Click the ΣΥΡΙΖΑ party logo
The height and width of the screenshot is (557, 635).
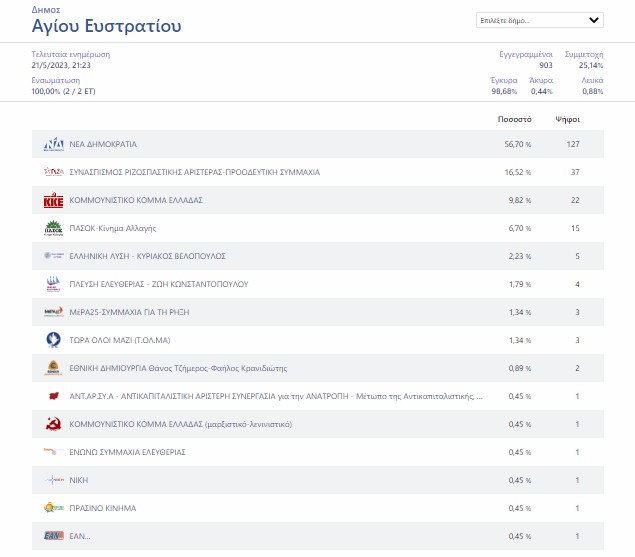(x=53, y=172)
